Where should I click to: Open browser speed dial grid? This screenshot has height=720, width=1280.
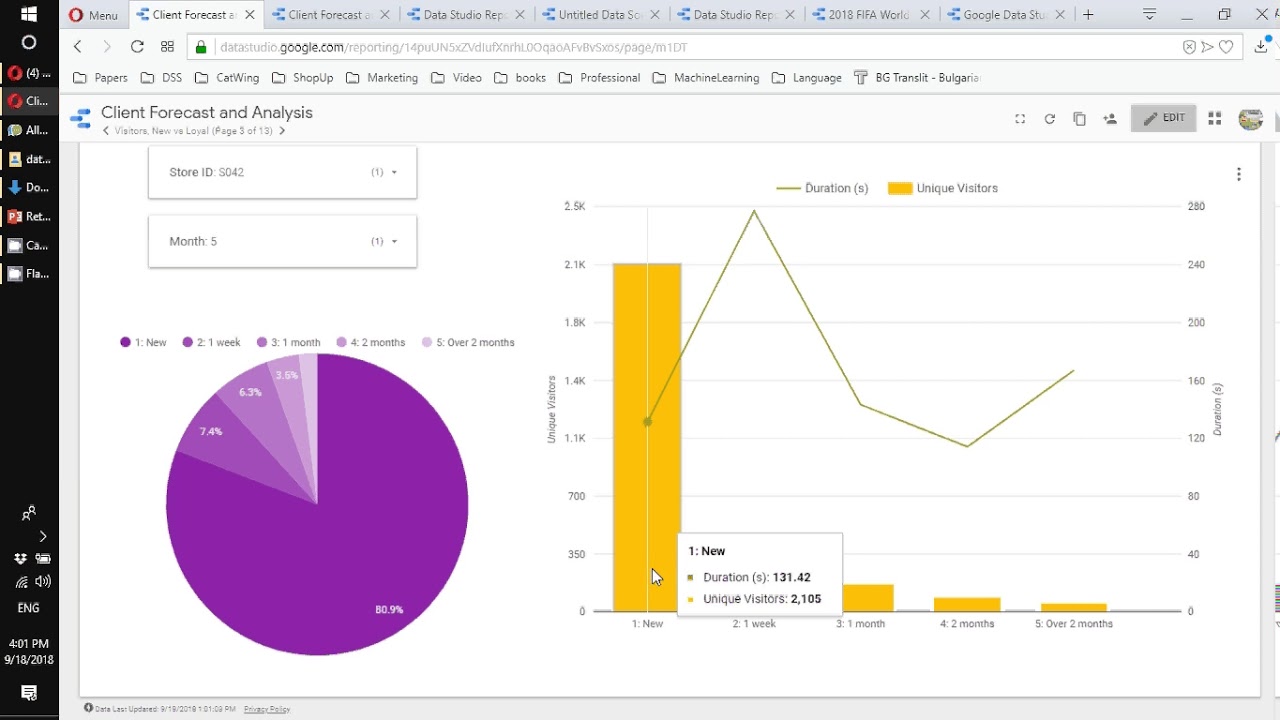pos(167,47)
